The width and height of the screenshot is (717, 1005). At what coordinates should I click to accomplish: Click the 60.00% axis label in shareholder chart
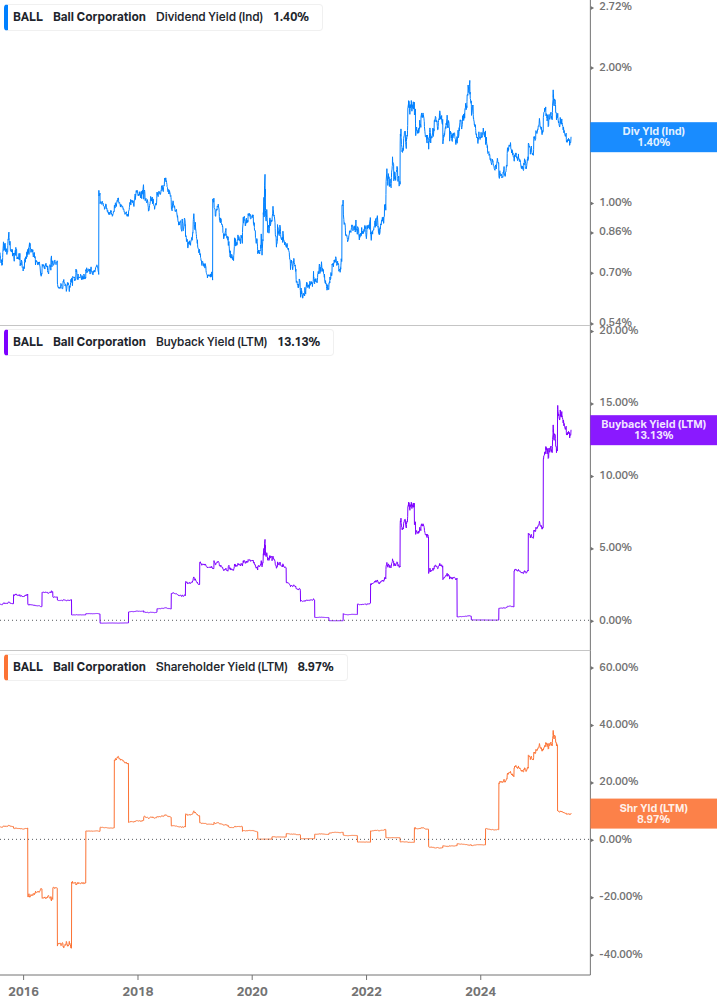click(618, 667)
